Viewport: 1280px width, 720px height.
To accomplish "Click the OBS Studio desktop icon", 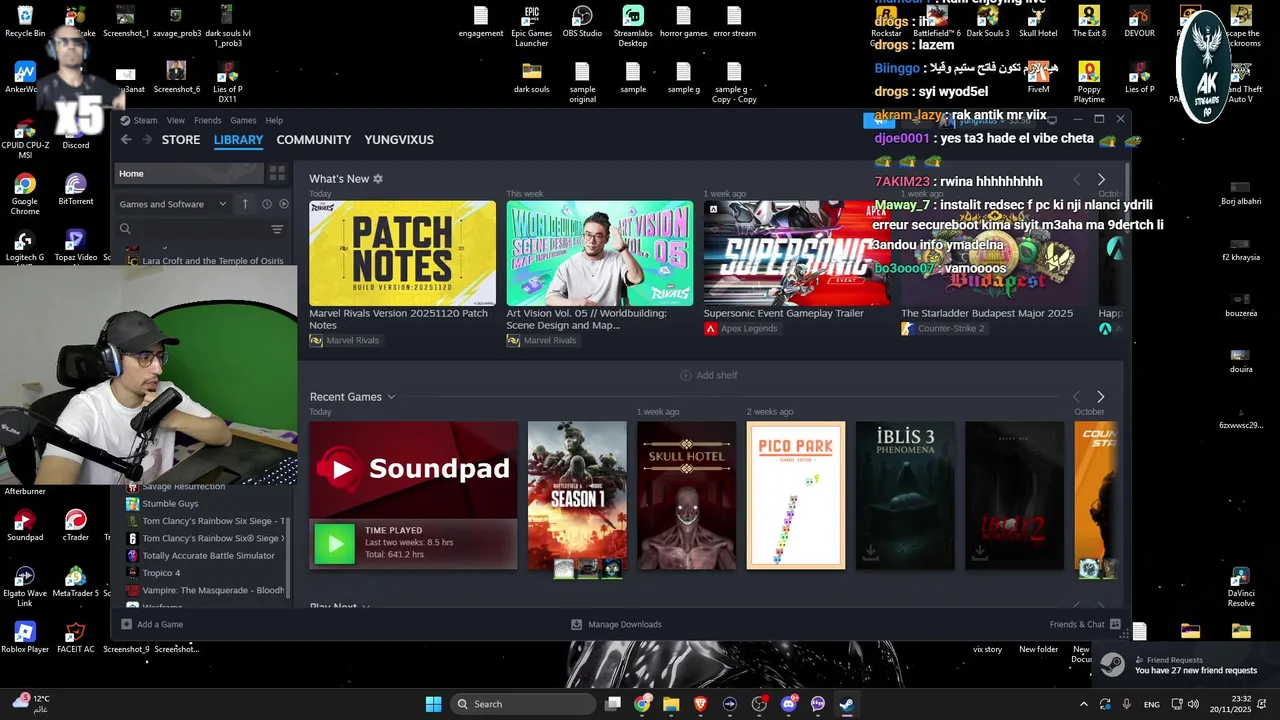I will click(x=582, y=22).
